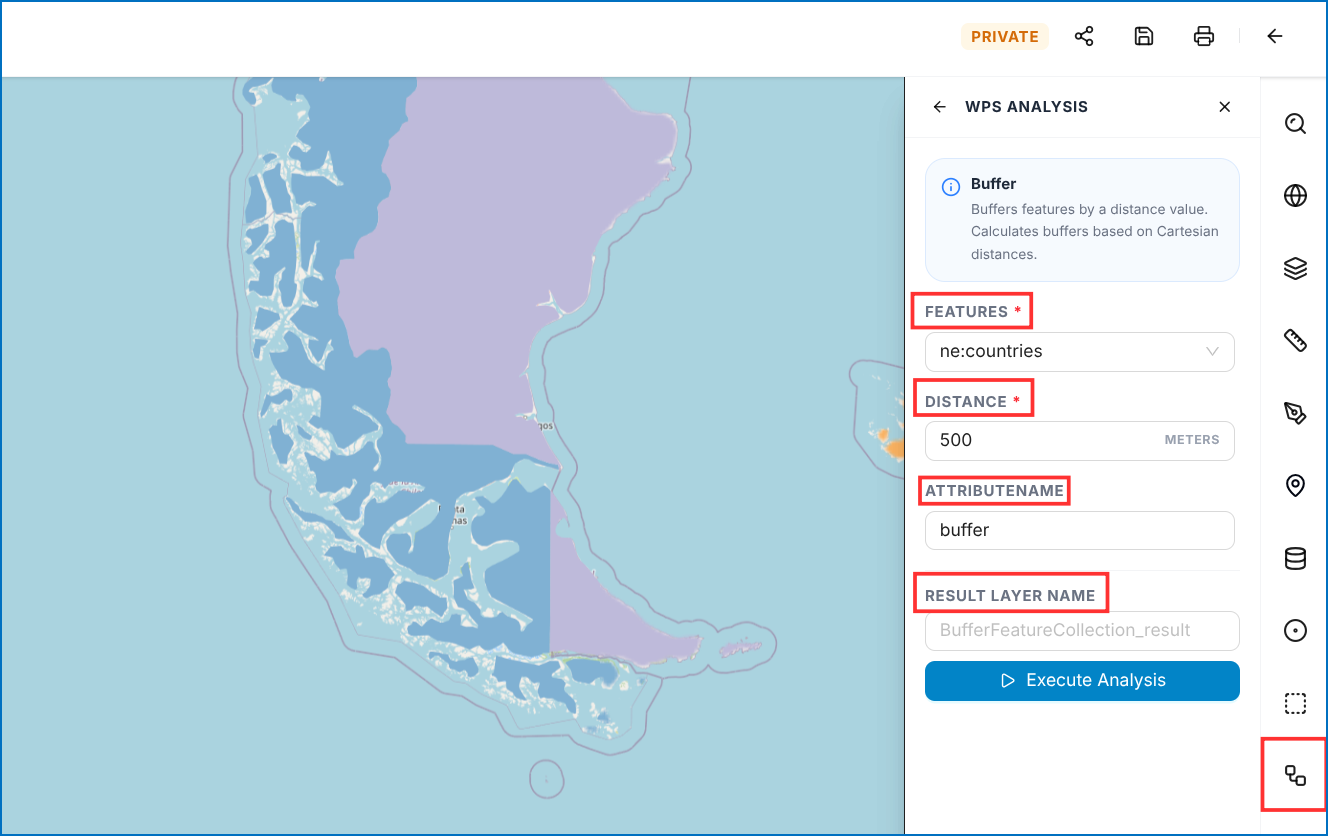Open the search tool in sidebar

point(1295,124)
